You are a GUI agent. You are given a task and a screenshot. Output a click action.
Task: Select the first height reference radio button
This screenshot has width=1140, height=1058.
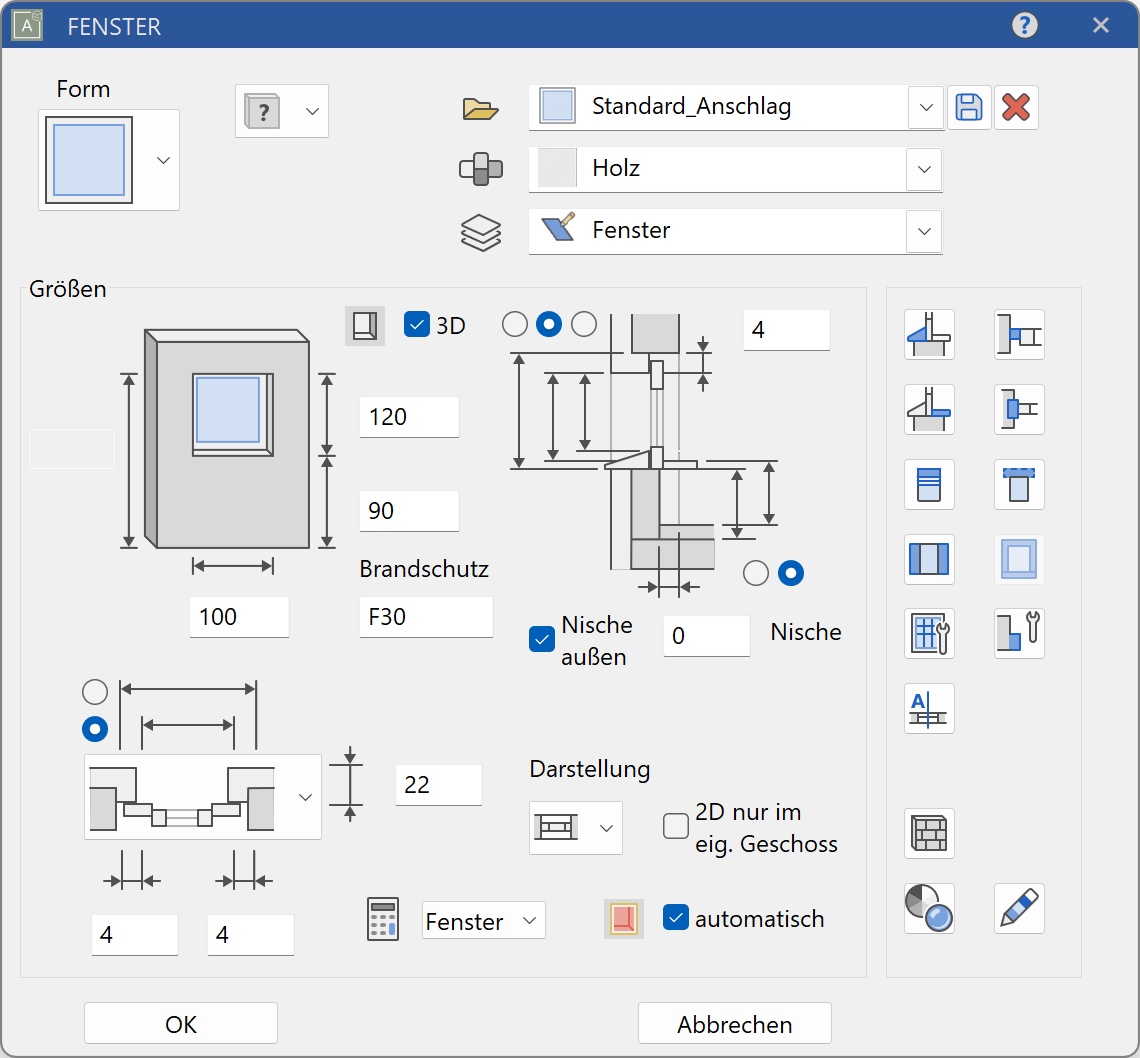click(515, 324)
